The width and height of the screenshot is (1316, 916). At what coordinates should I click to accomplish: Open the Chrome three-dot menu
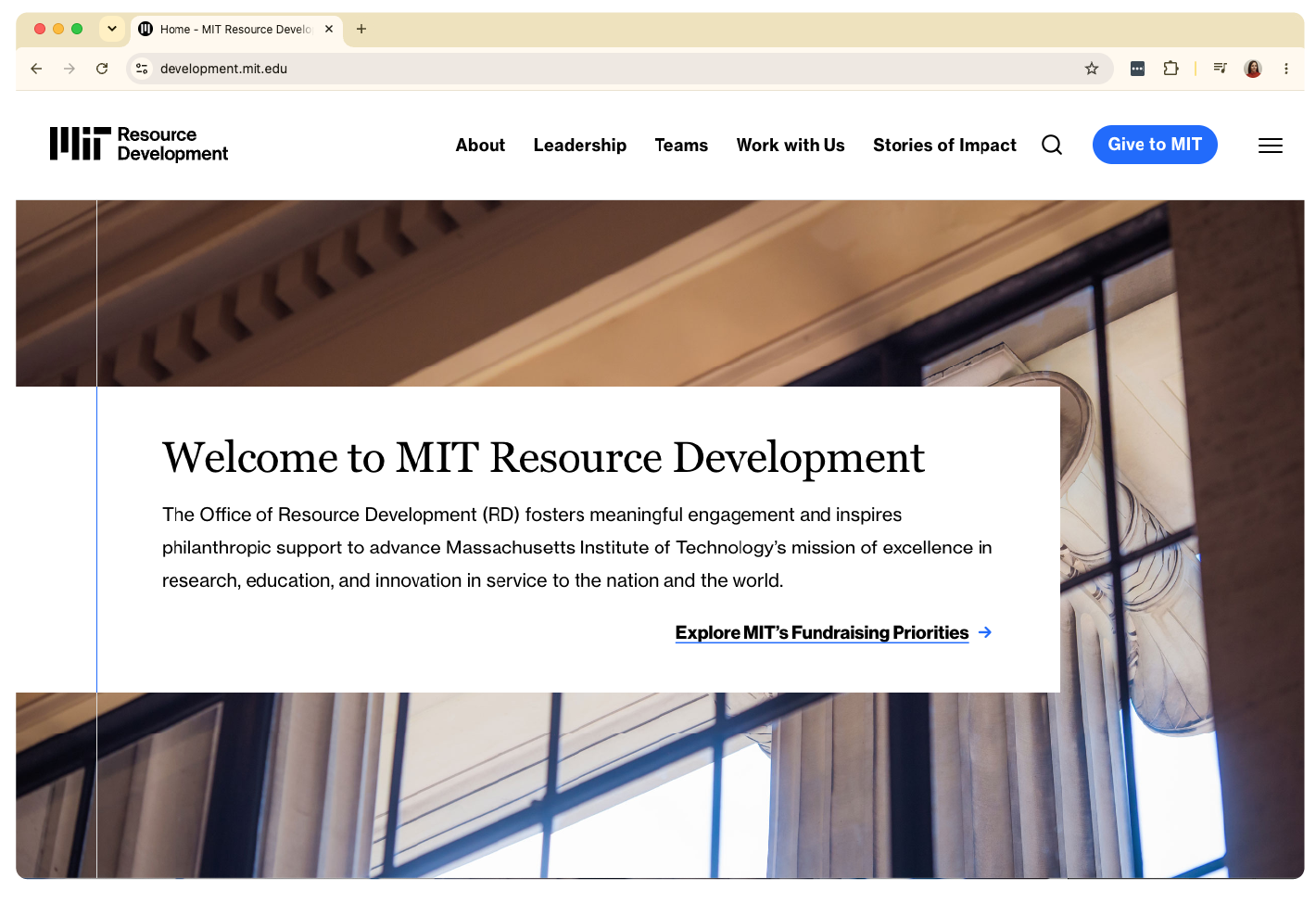tap(1286, 69)
